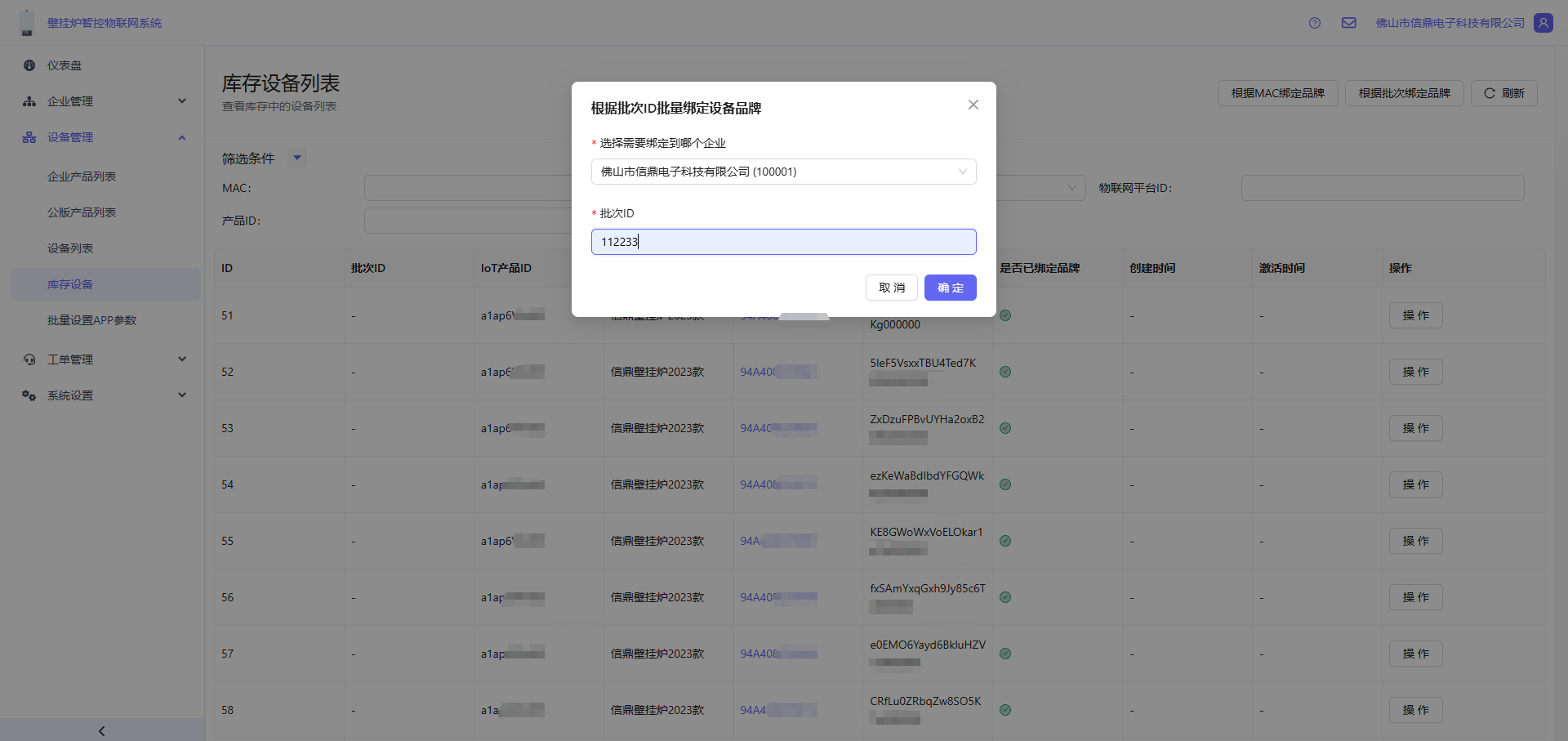Click the help question mark icon
This screenshot has height=741, width=1568.
point(1314,23)
